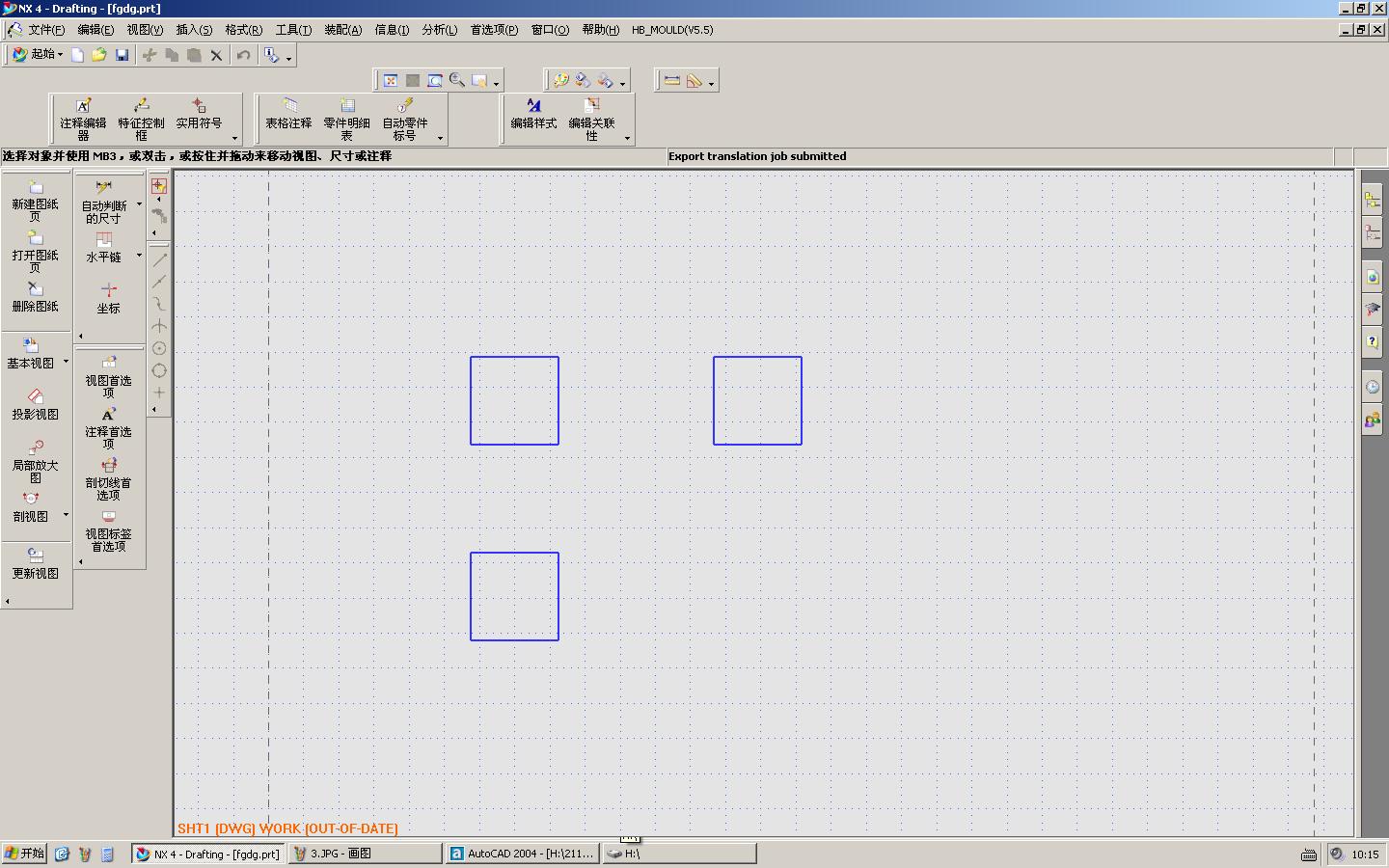The width and height of the screenshot is (1389, 868).
Task: Open the 首选项(P) Preferences menu
Action: [x=494, y=30]
